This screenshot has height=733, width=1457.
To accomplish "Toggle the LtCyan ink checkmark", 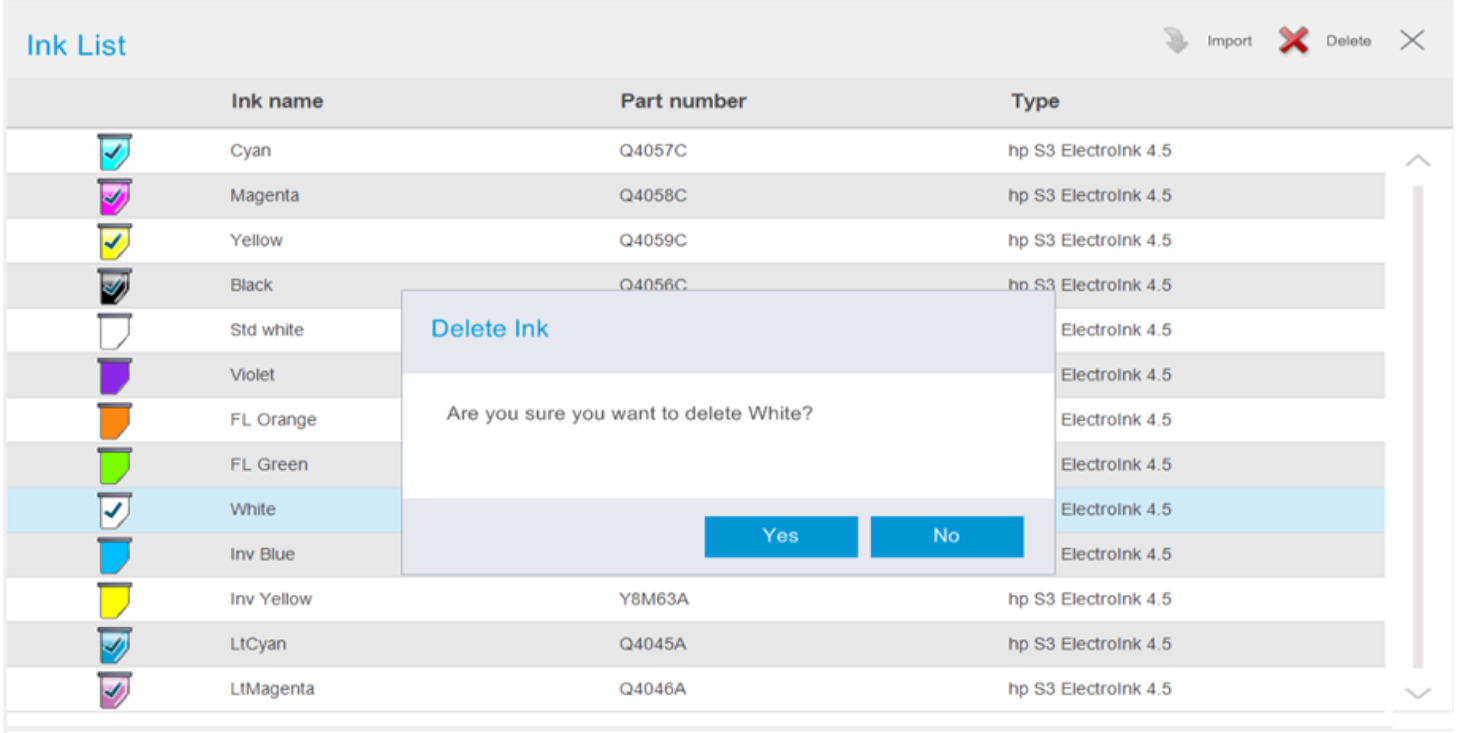I will 115,645.
